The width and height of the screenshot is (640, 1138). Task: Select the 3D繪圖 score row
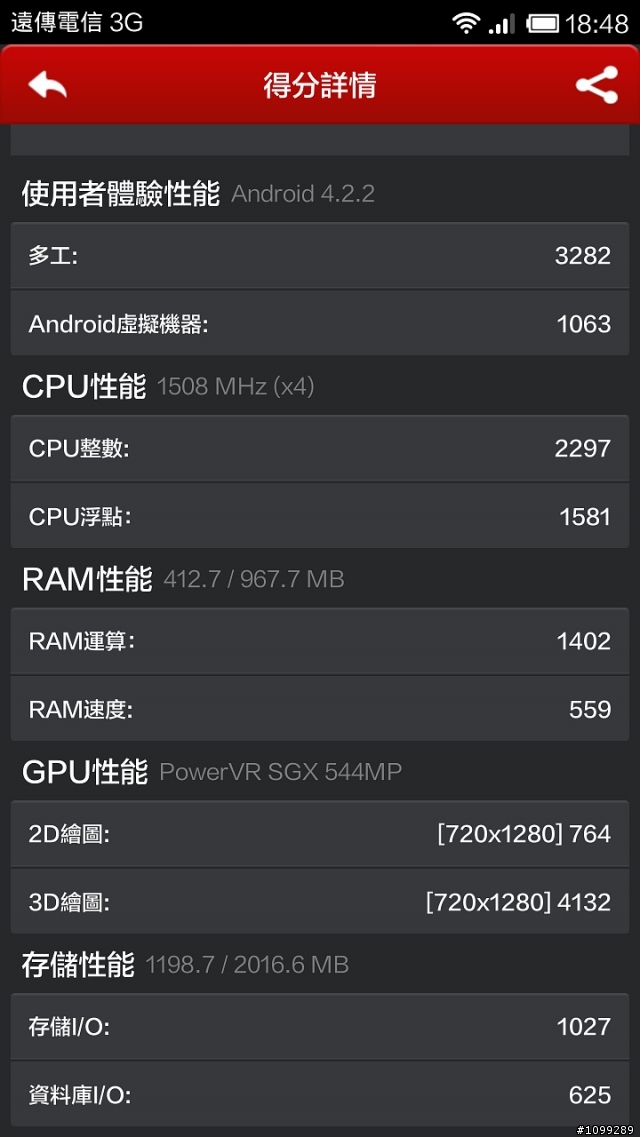320,902
